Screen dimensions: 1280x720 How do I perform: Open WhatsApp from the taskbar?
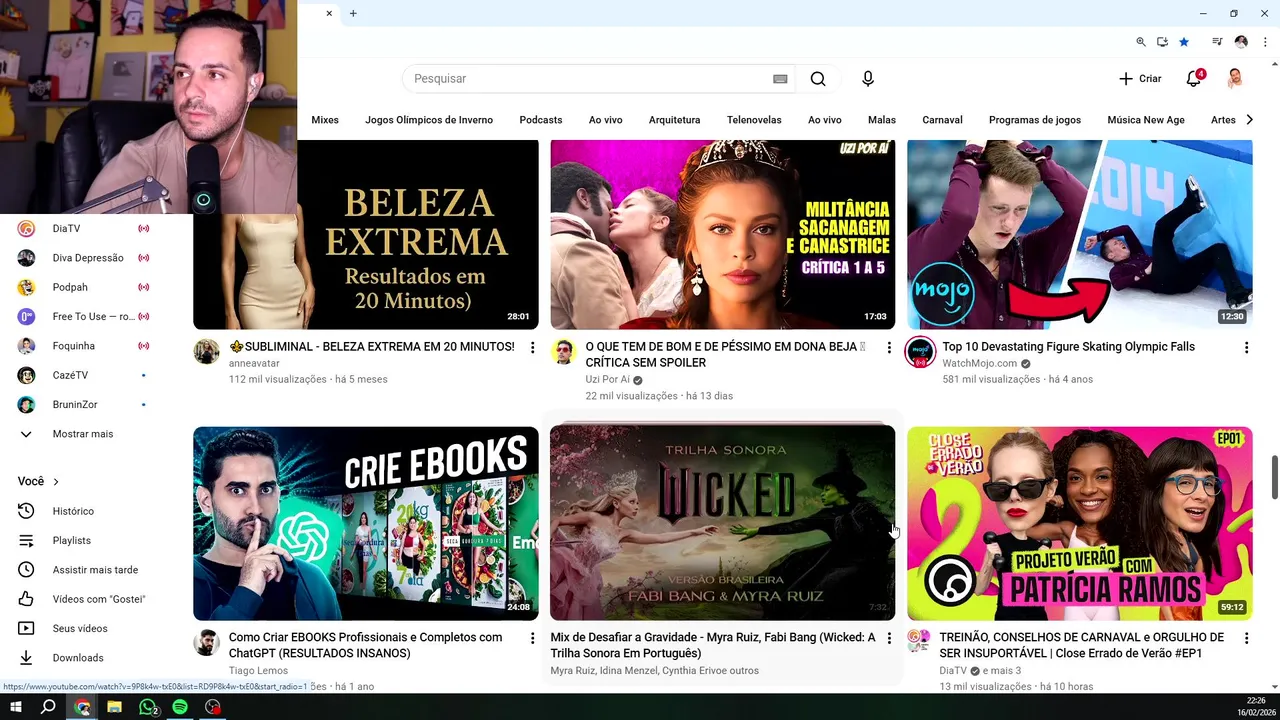149,707
